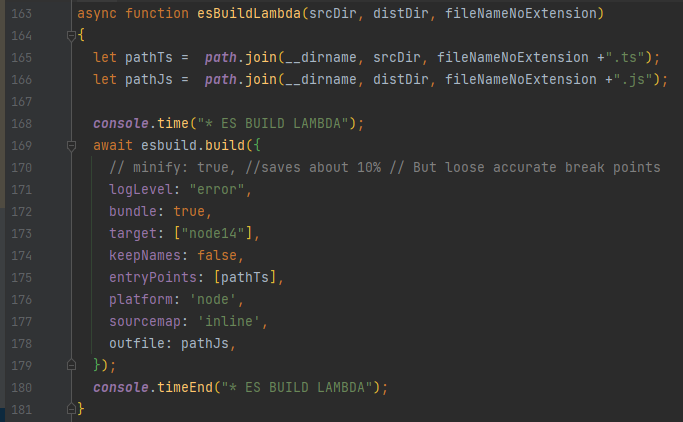Image resolution: width=683 pixels, height=422 pixels.
Task: Click the keepNames false value
Action: pyautogui.click(x=217, y=255)
